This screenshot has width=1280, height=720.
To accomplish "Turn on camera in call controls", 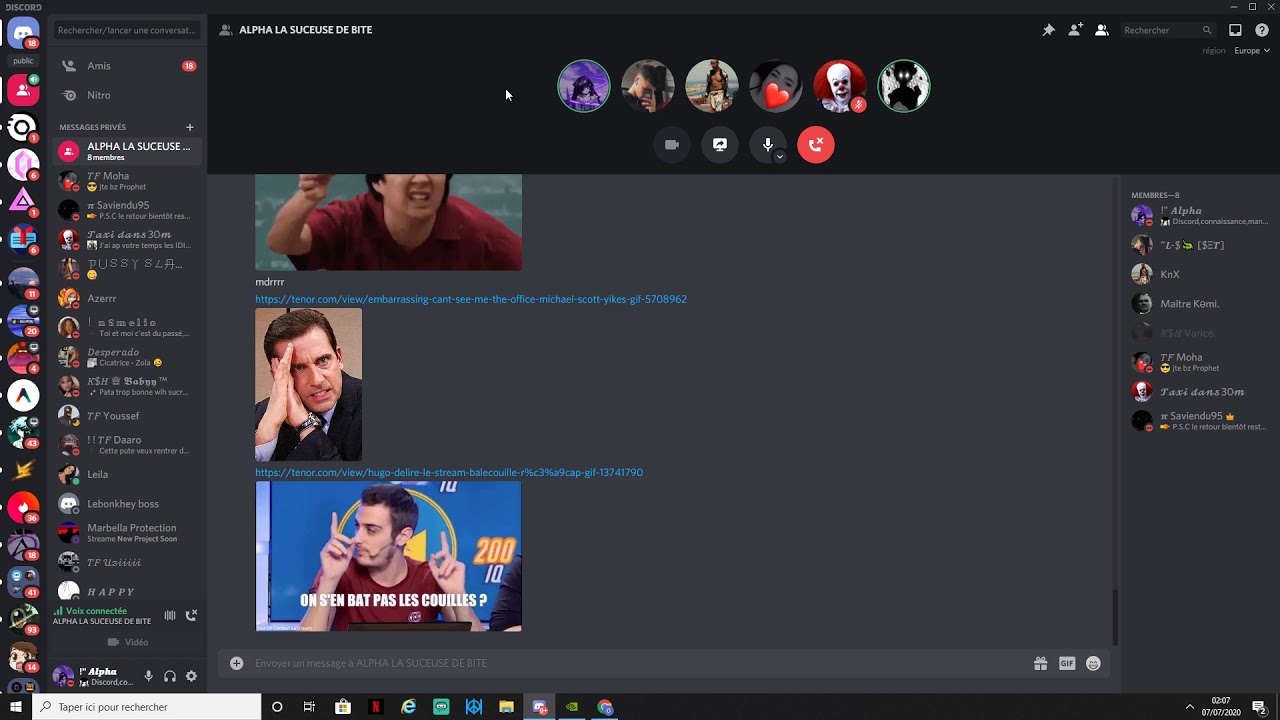I will (672, 145).
